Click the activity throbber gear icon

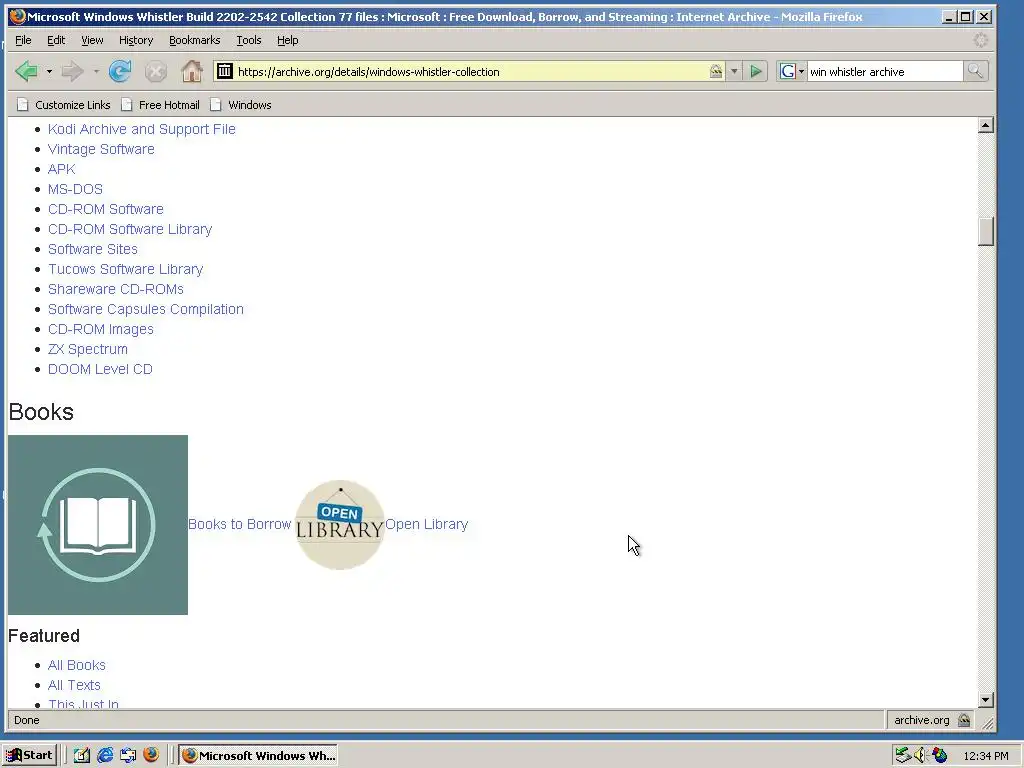pos(980,40)
